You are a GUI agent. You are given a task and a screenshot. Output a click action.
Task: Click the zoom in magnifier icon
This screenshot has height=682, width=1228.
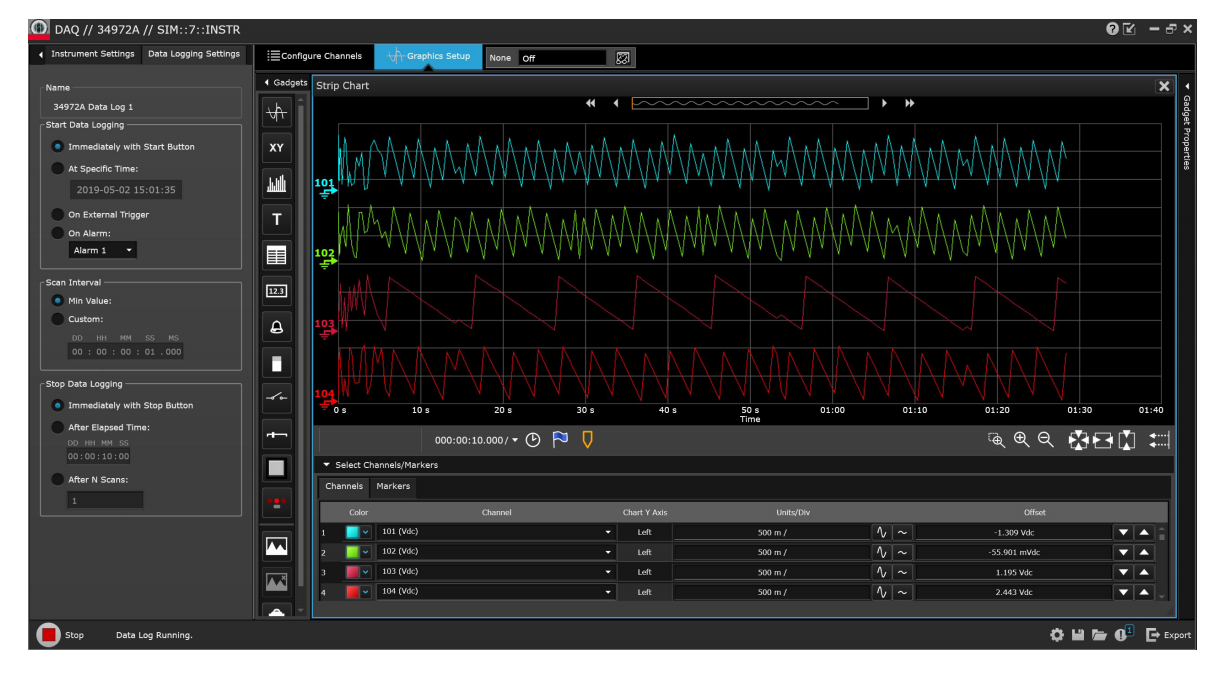coord(1021,440)
